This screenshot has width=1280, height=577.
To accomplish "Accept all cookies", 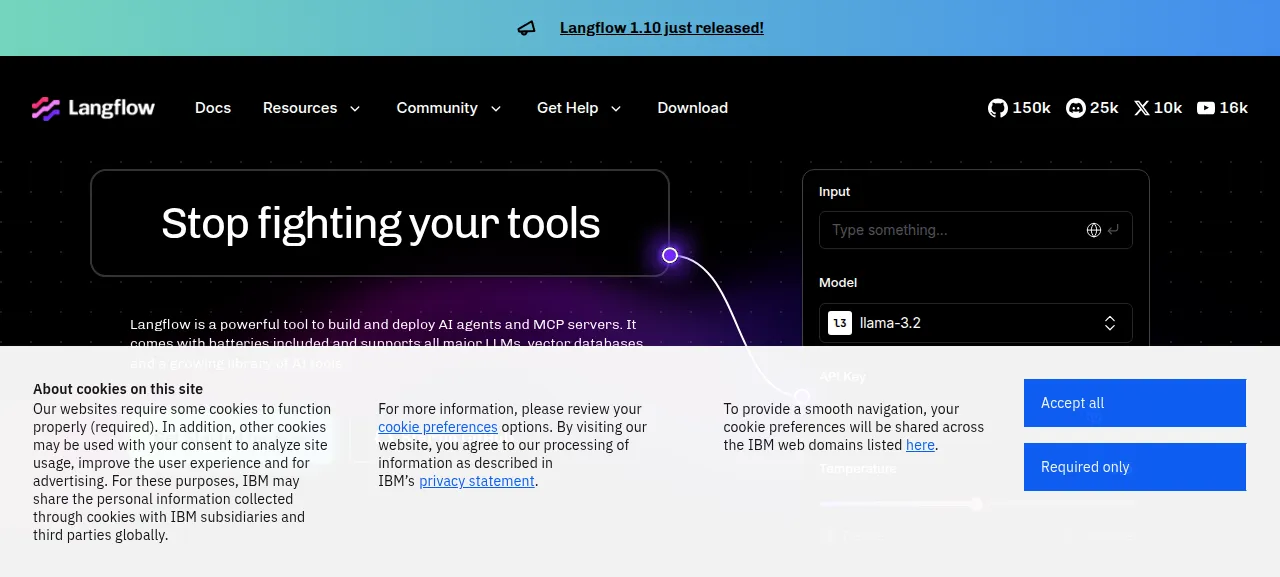I will 1135,403.
